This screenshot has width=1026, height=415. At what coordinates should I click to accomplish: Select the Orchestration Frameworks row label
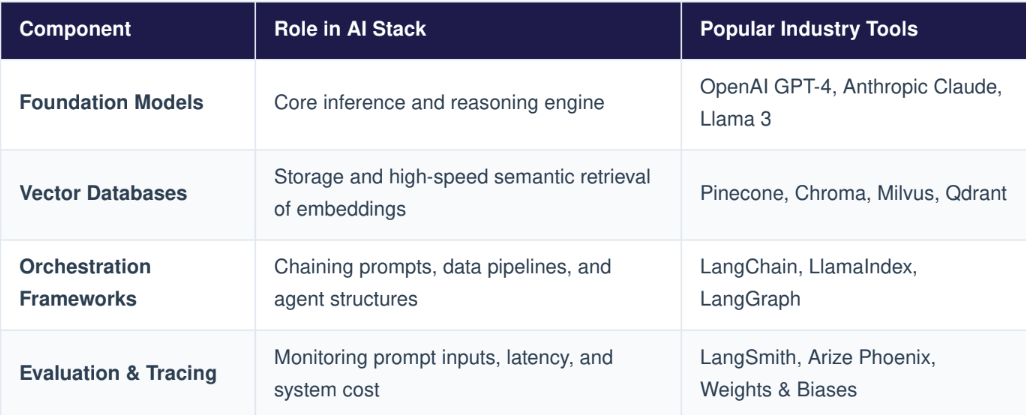click(x=85, y=283)
